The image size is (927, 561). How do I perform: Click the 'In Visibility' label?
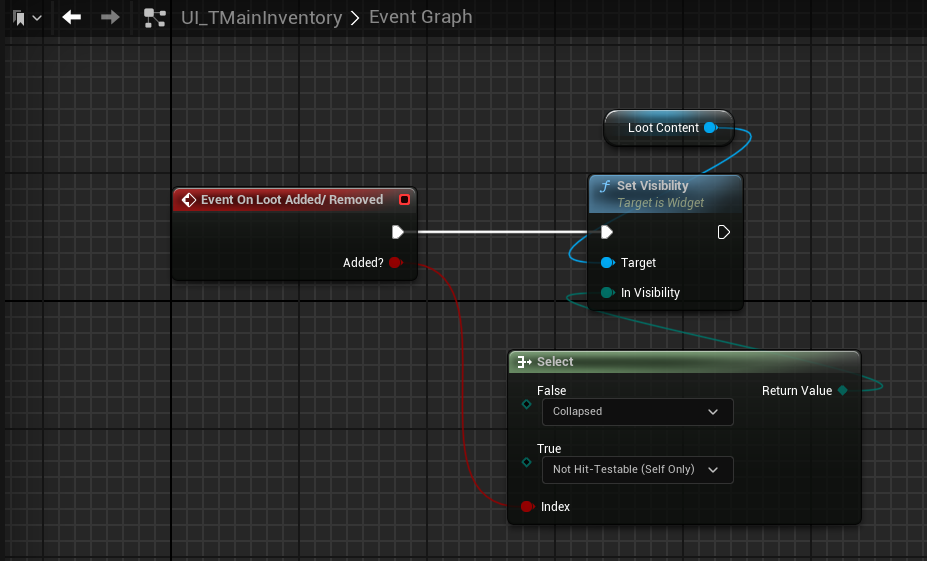pyautogui.click(x=650, y=293)
